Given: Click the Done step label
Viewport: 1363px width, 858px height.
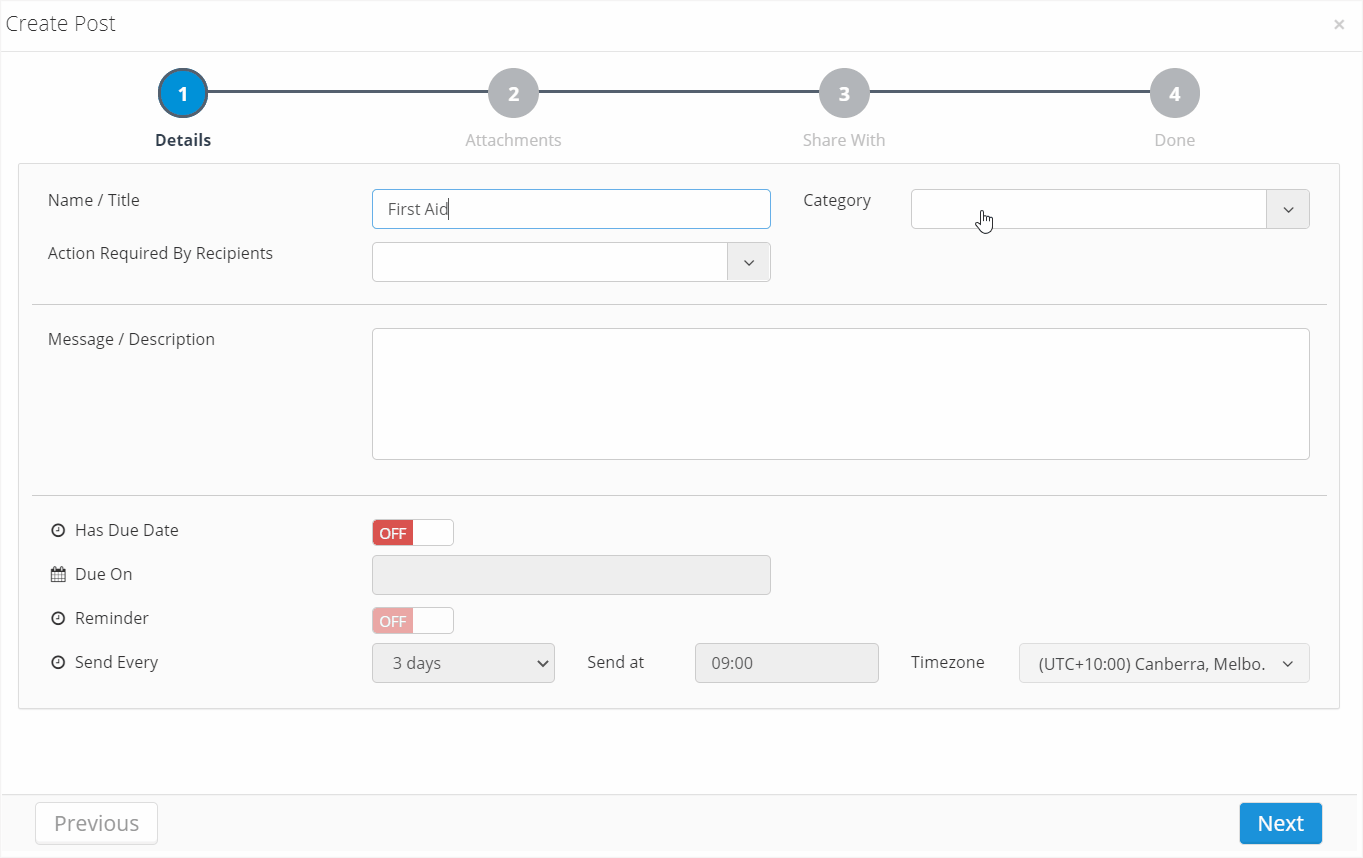Looking at the screenshot, I should 1175,140.
